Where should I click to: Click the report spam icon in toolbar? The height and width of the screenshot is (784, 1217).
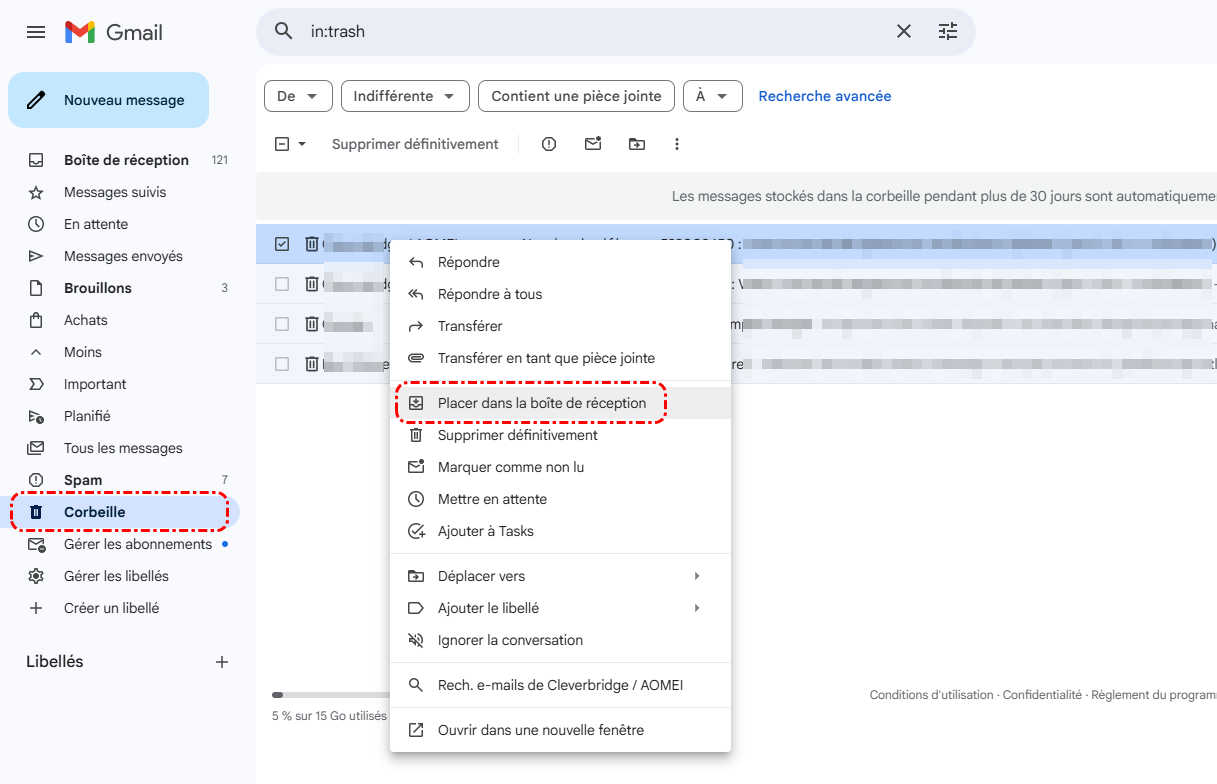549,144
